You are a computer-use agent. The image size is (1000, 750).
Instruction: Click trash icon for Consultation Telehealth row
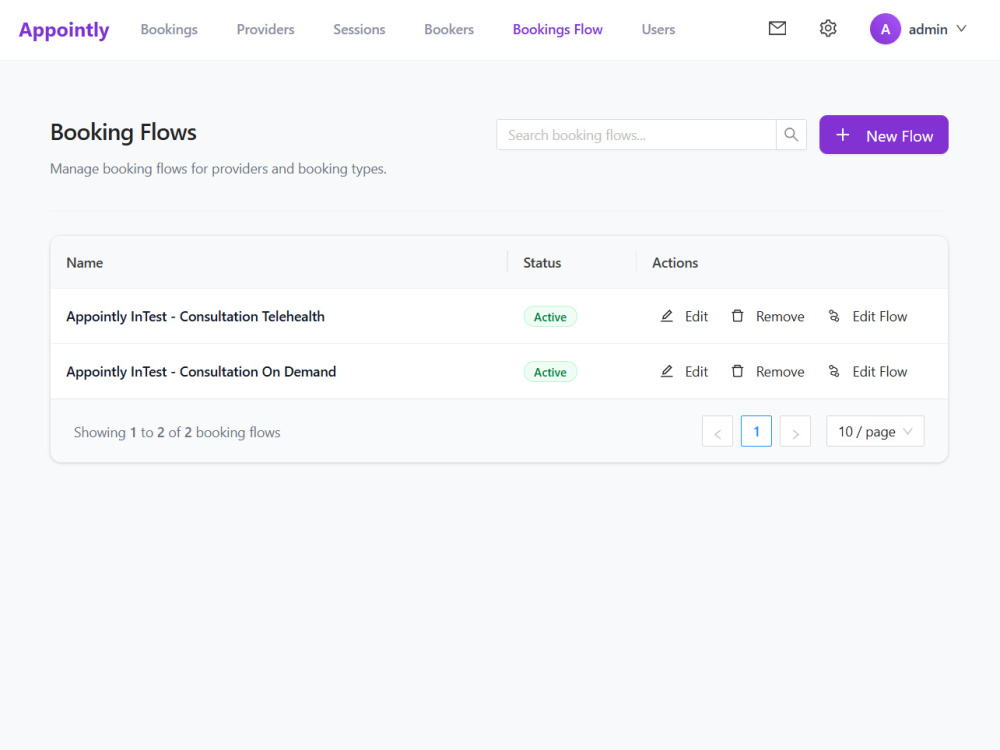737,316
